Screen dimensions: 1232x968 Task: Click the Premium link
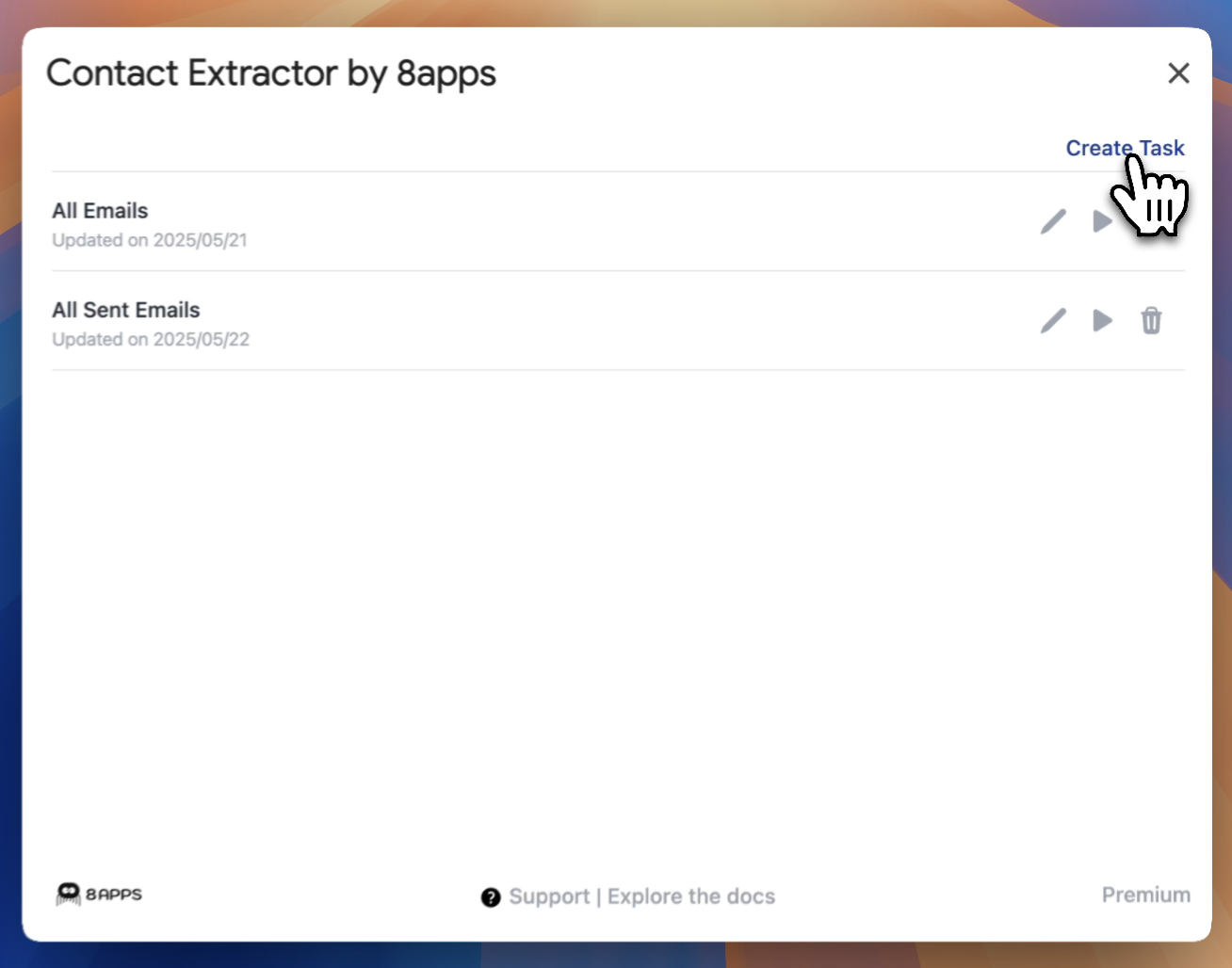(1145, 895)
